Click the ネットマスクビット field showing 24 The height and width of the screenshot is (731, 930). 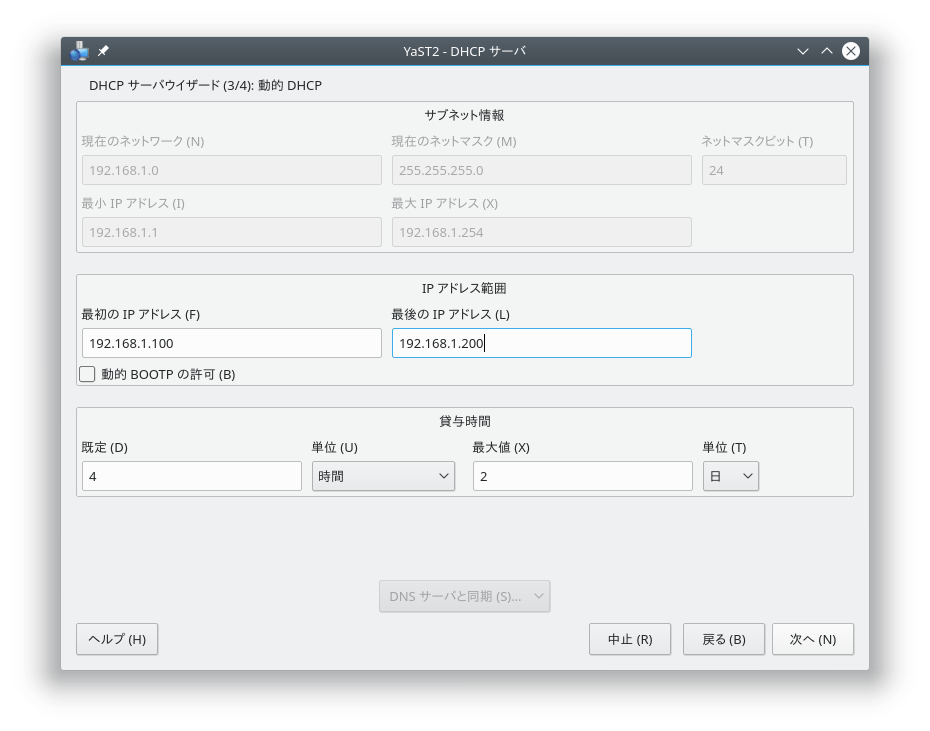pyautogui.click(x=773, y=170)
